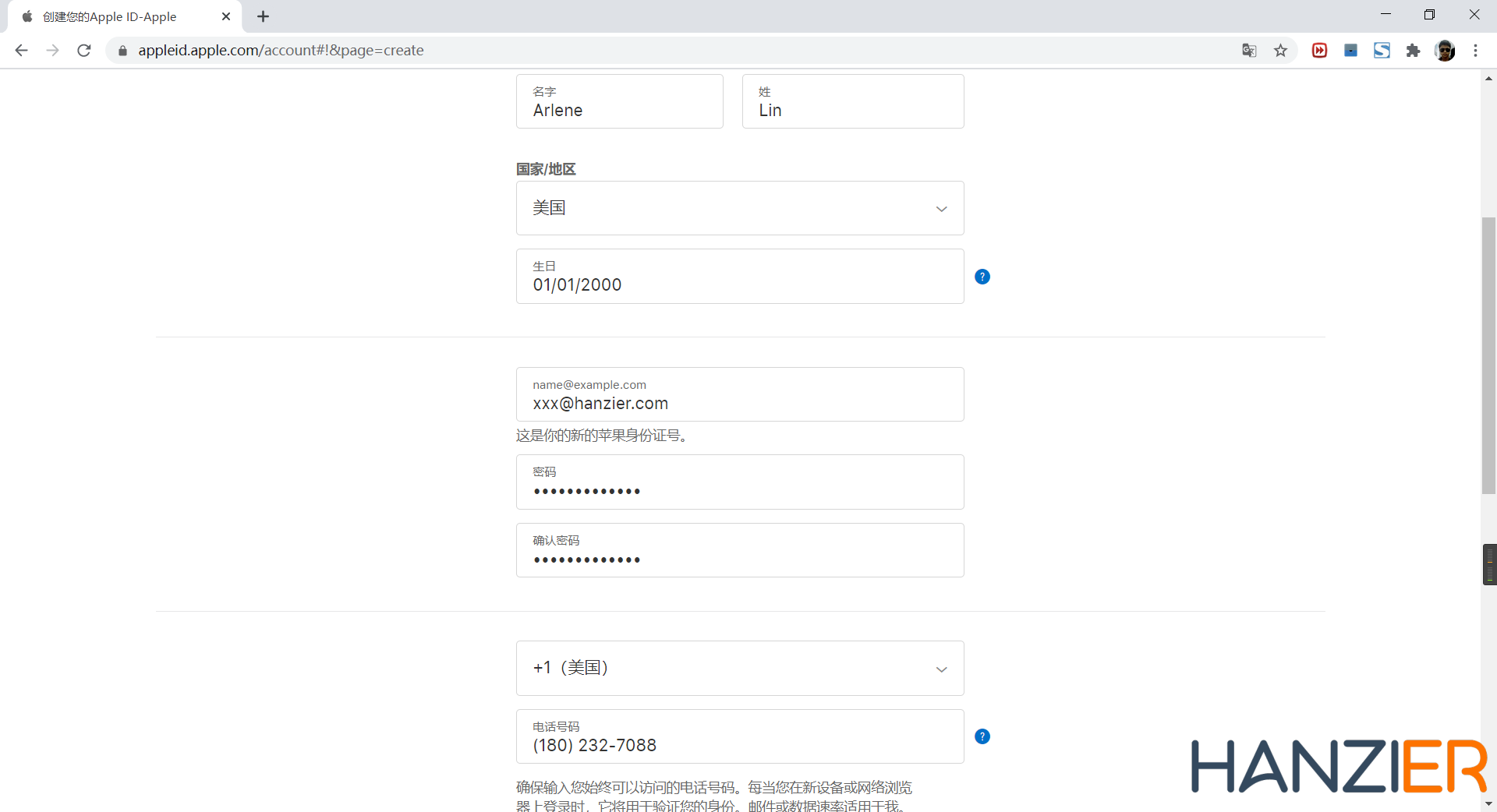Click the page vertical scrollbar thumb

[1488, 355]
